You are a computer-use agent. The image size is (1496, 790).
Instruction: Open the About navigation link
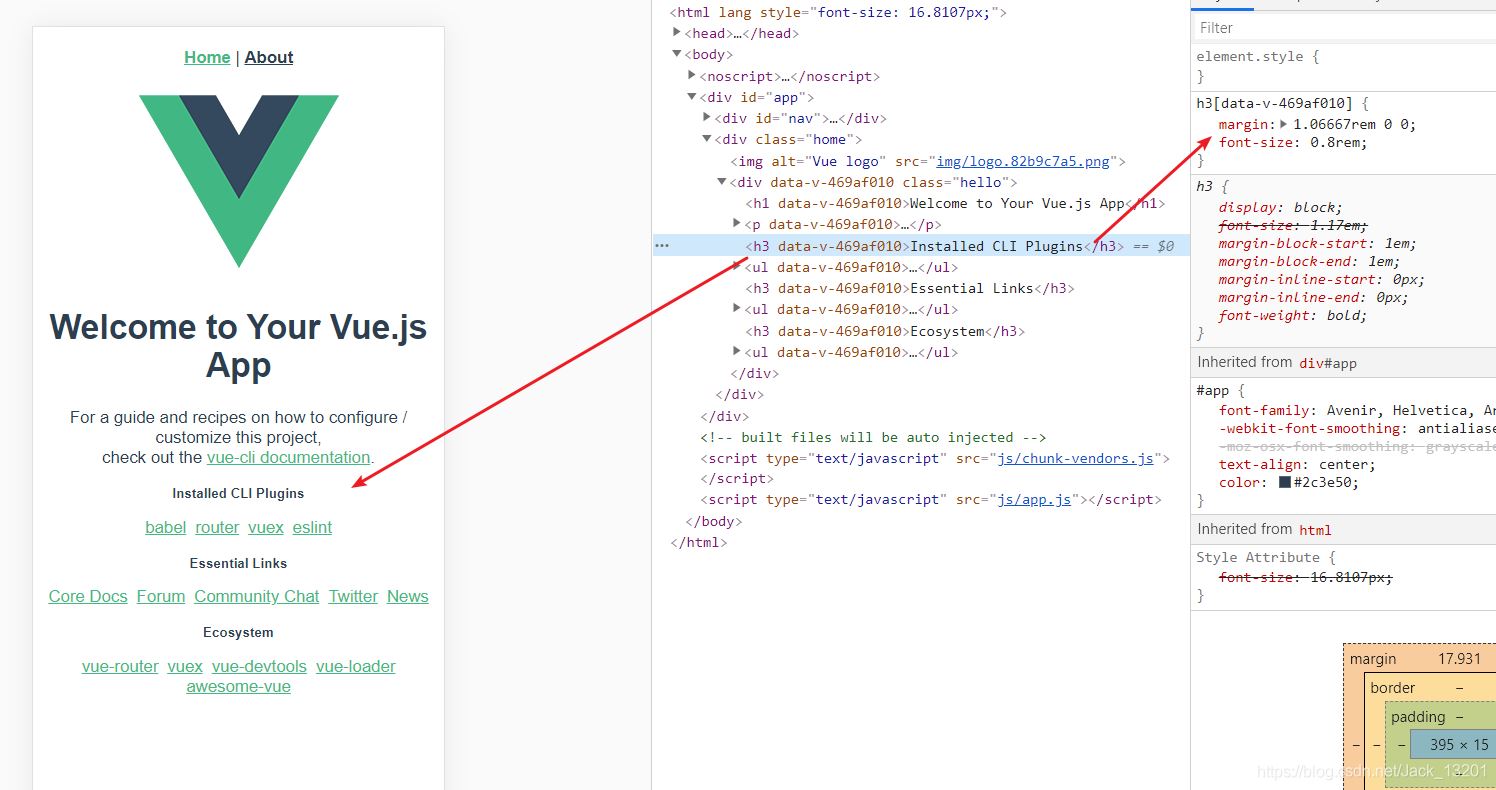[x=269, y=57]
